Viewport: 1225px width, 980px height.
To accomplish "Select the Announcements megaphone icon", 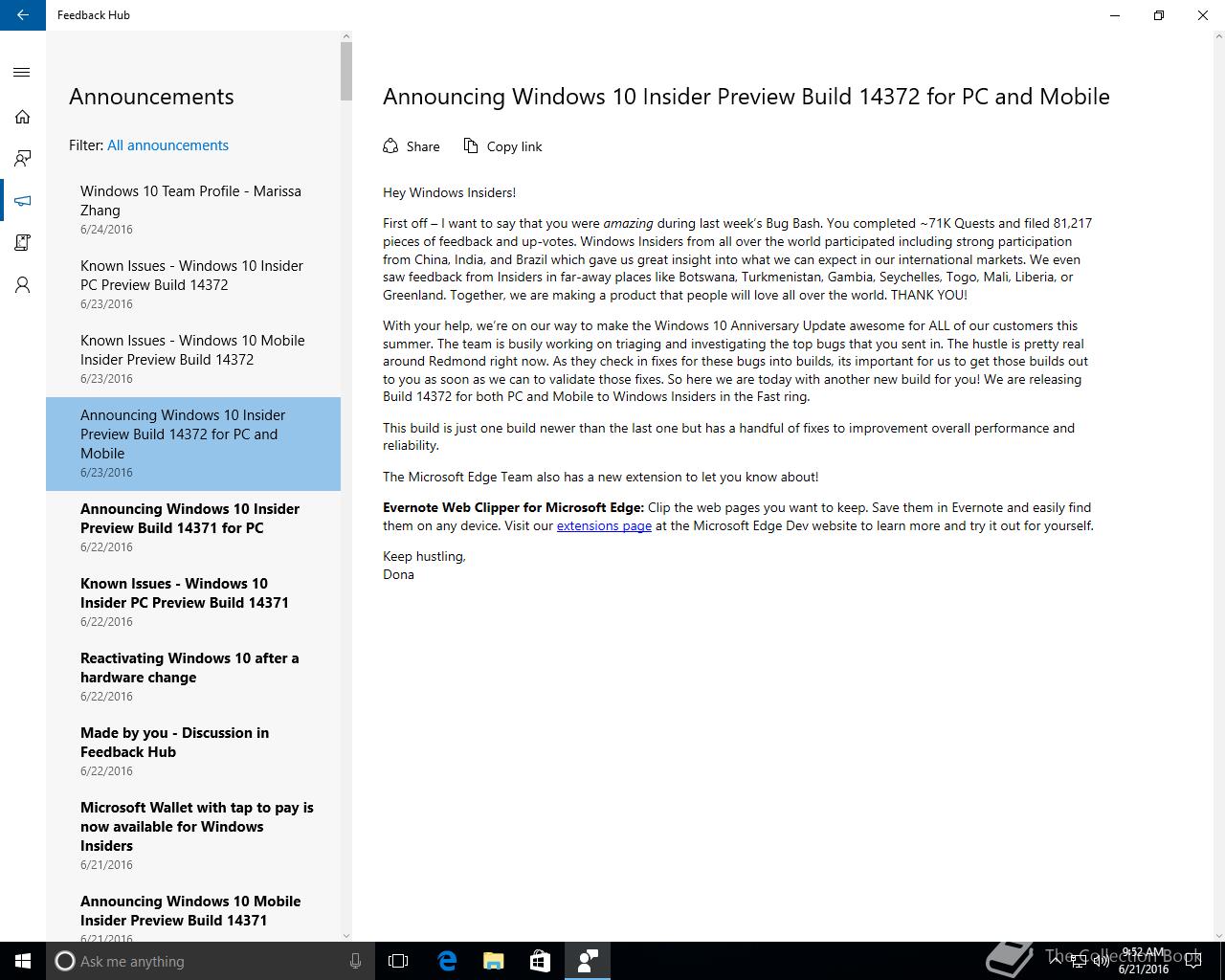I will pyautogui.click(x=23, y=201).
